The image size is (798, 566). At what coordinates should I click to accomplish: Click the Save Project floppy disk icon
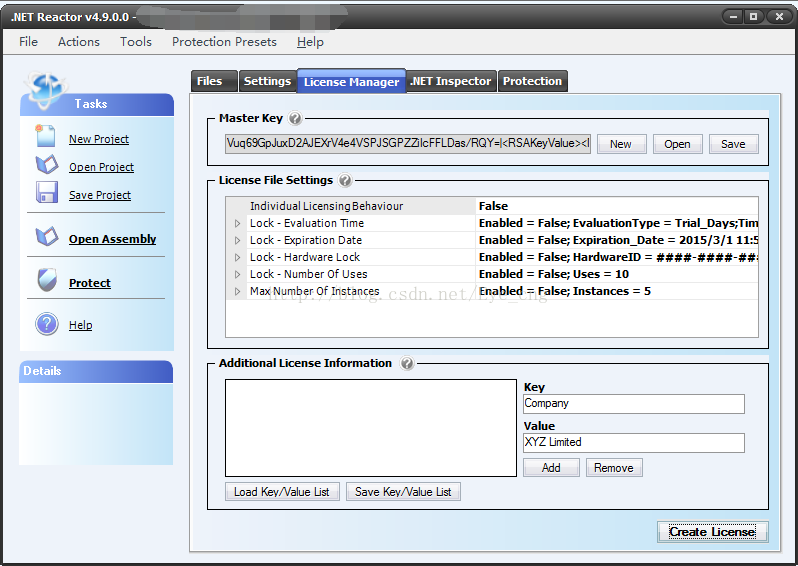pyautogui.click(x=47, y=193)
